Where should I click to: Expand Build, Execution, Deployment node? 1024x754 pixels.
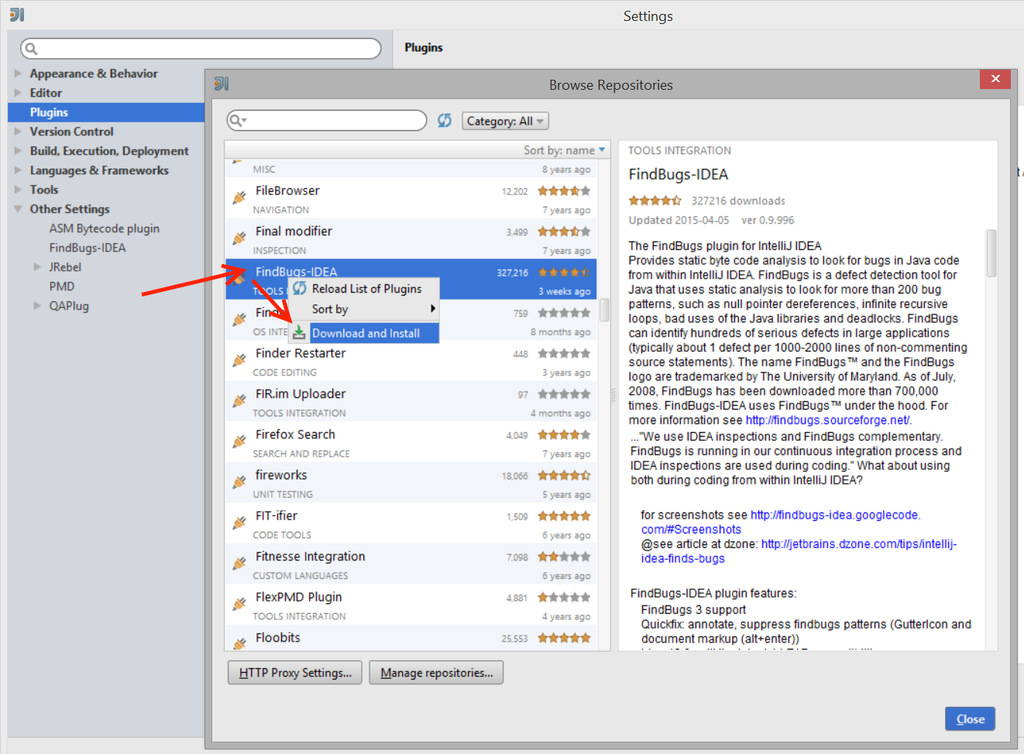point(18,151)
